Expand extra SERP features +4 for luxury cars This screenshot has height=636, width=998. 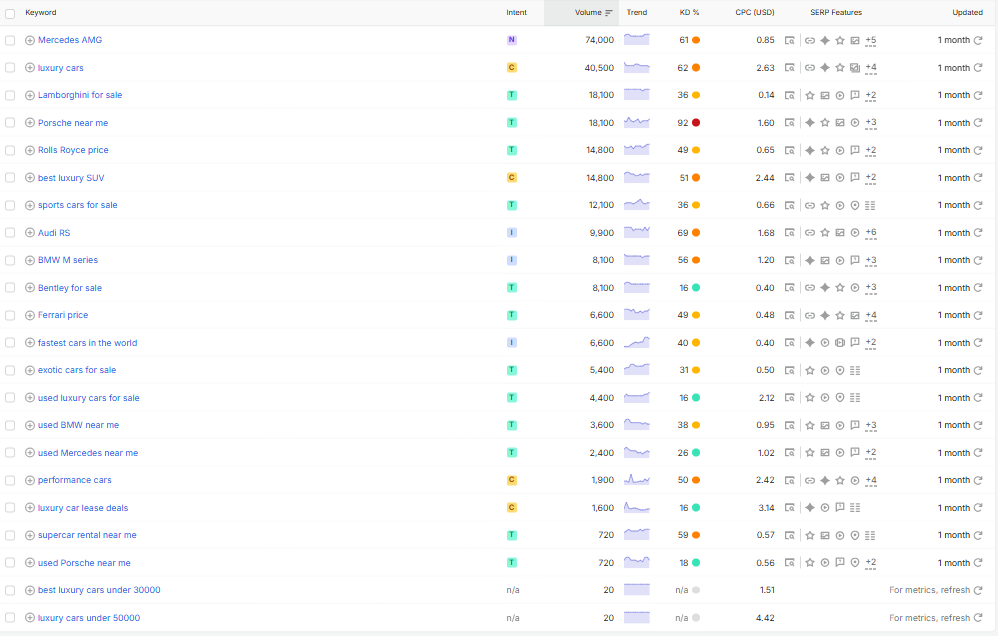pyautogui.click(x=871, y=67)
